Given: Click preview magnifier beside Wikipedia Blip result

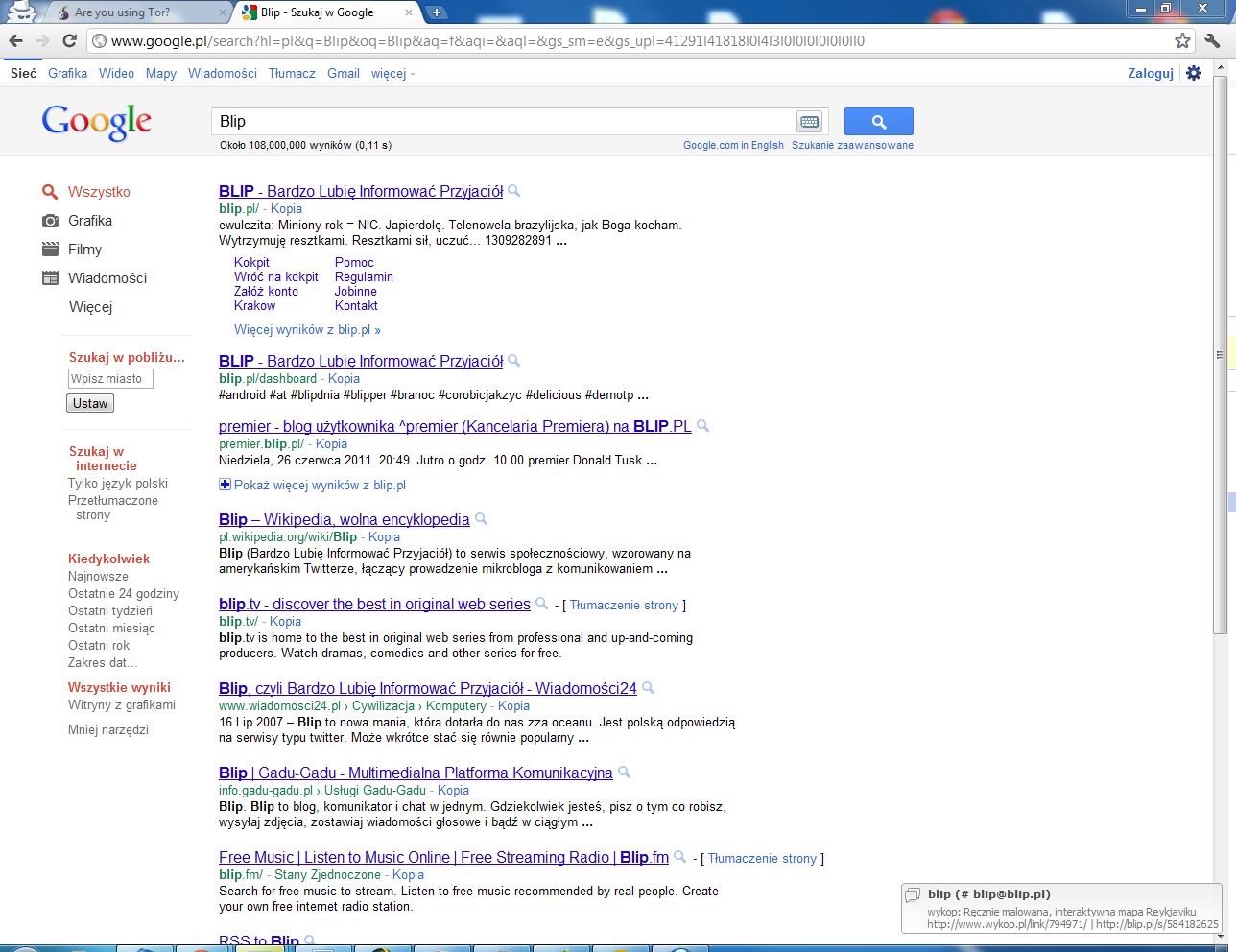Looking at the screenshot, I should [481, 519].
